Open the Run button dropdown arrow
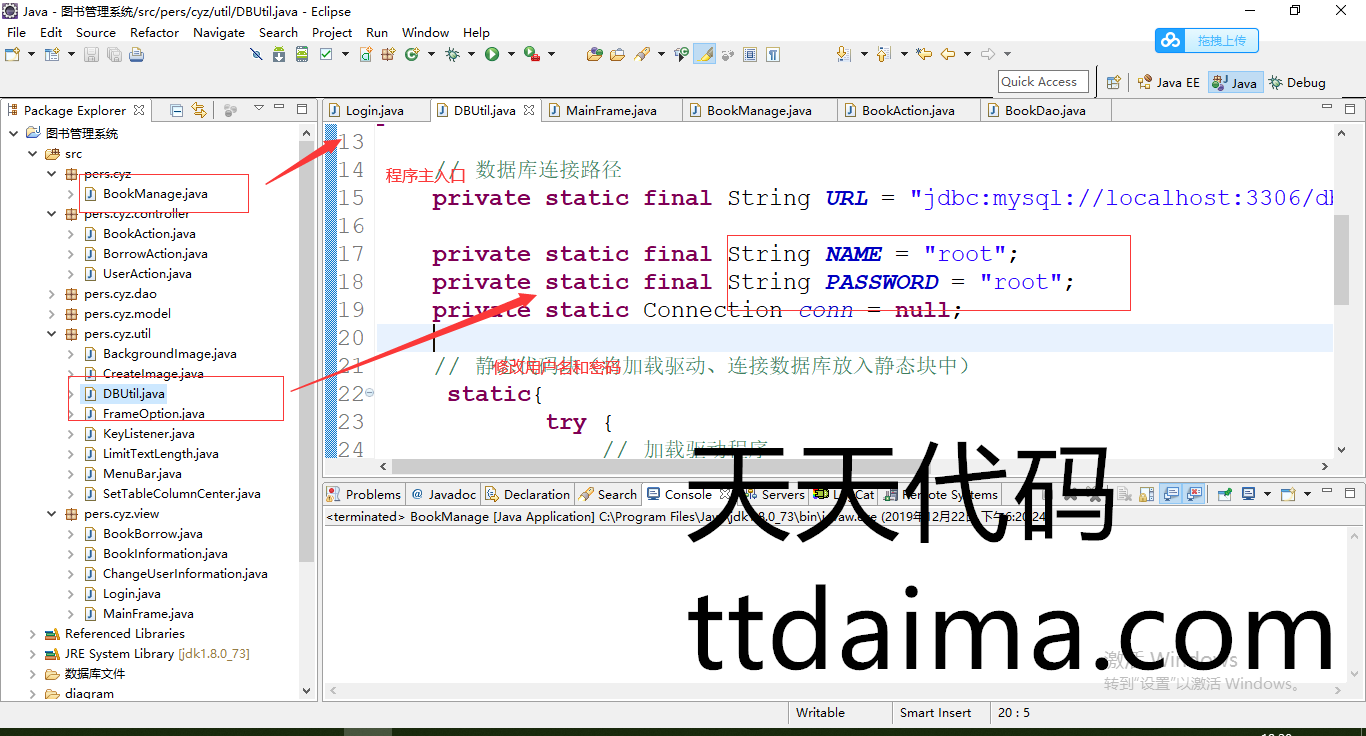This screenshot has height=736, width=1366. [510, 54]
